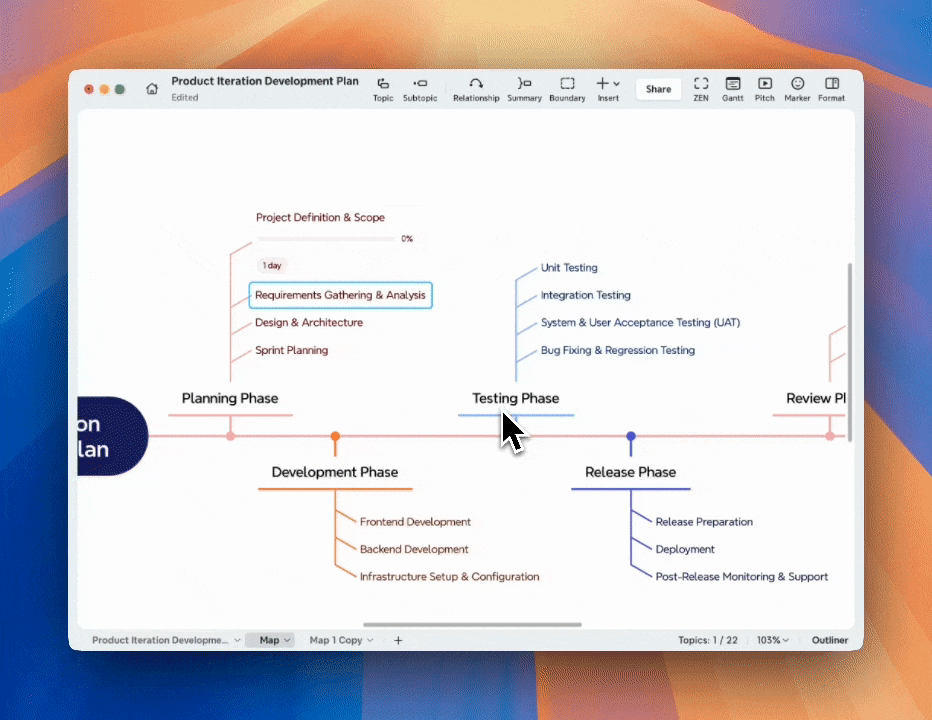Open the zoom level 103% dropdown

coord(773,640)
